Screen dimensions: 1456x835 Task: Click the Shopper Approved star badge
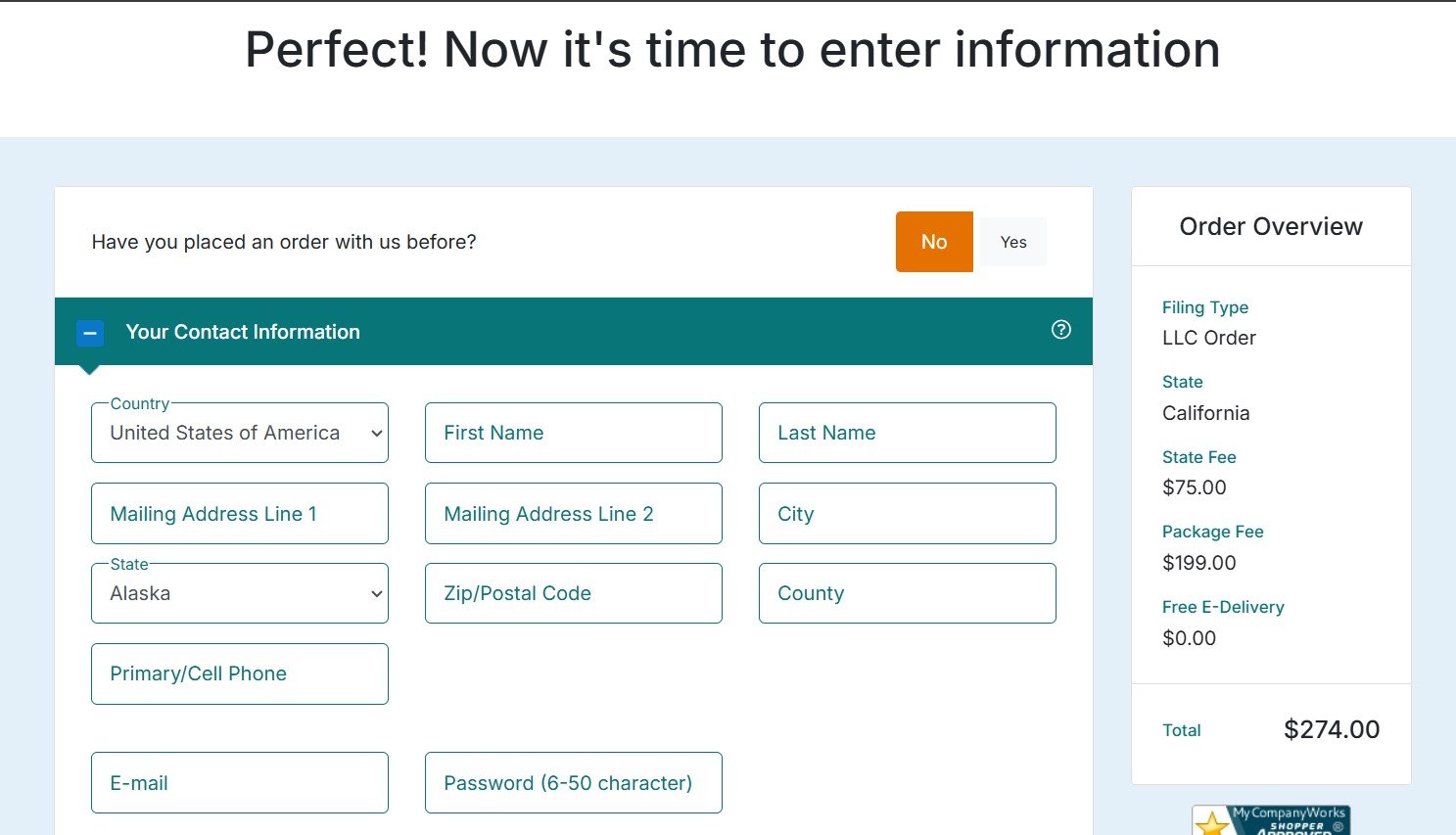click(1271, 820)
